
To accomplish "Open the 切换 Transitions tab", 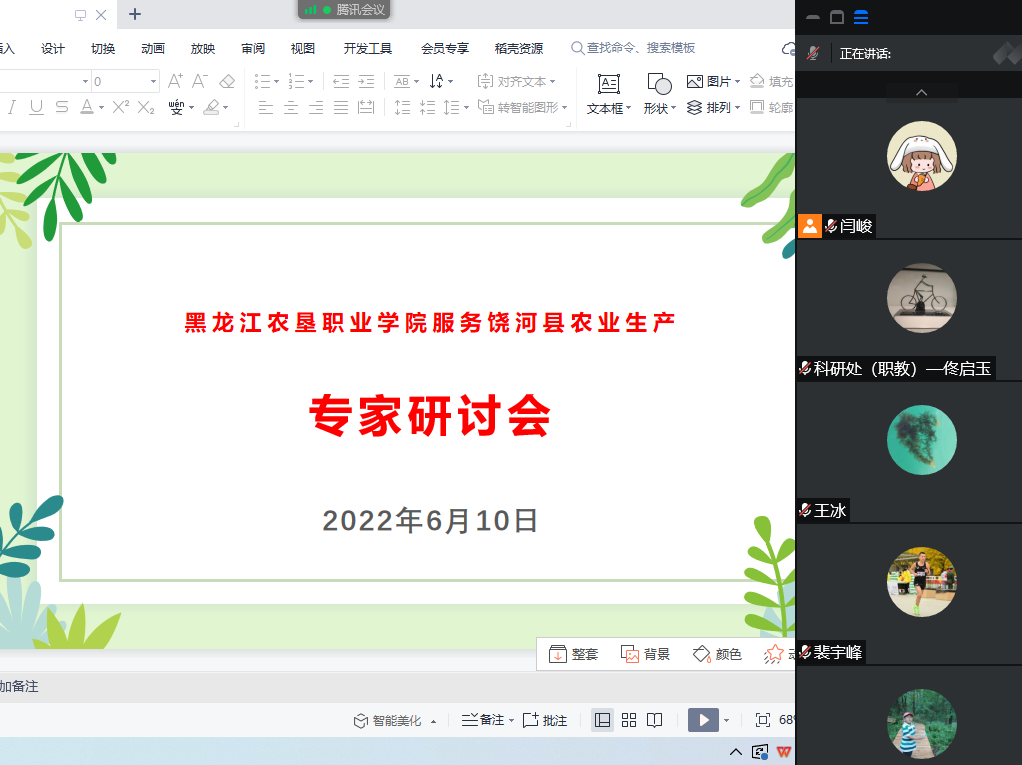I will coord(103,48).
